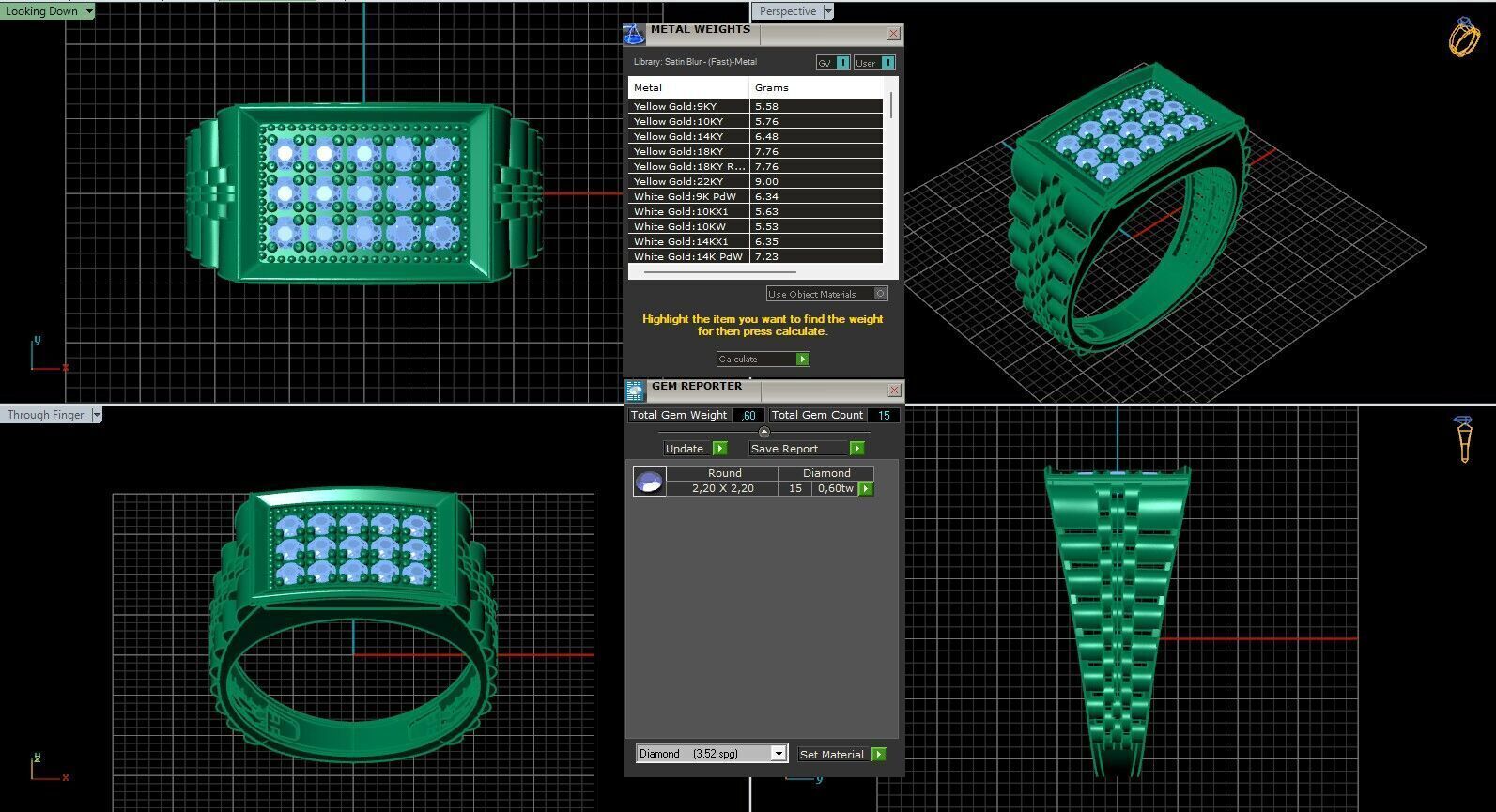Viewport: 1496px width, 812px height.
Task: Open the Looking Down viewport dropdown
Action: point(89,11)
